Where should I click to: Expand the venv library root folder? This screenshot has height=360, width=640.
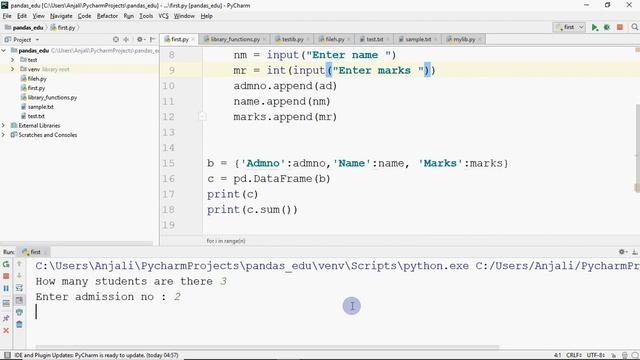point(13,69)
